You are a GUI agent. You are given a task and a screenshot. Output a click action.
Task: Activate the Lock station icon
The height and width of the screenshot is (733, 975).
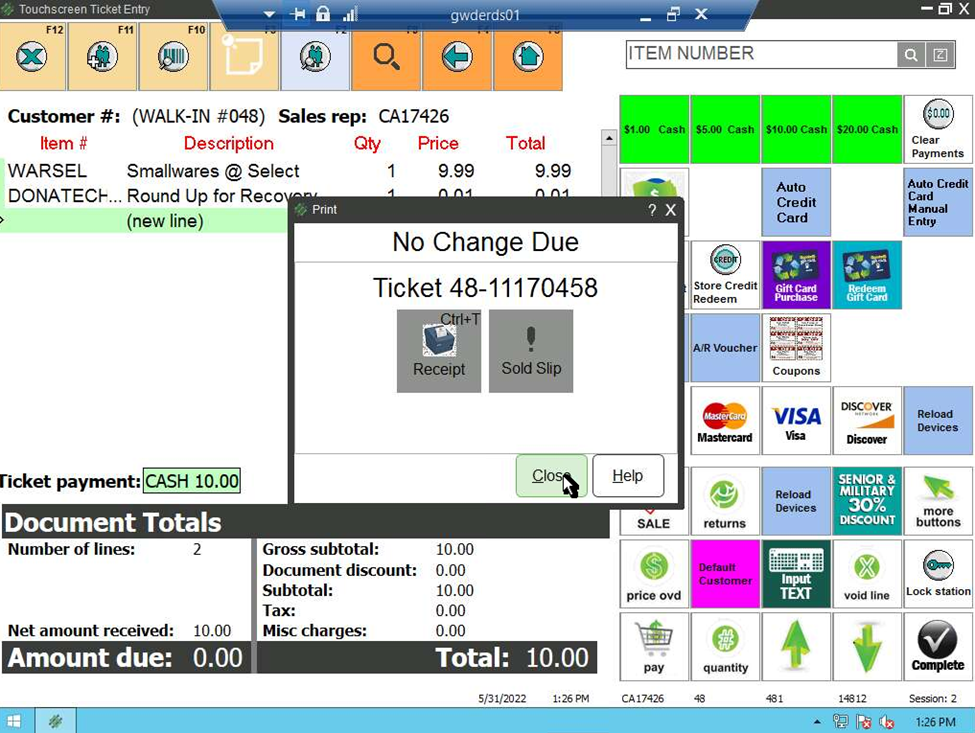[937, 573]
